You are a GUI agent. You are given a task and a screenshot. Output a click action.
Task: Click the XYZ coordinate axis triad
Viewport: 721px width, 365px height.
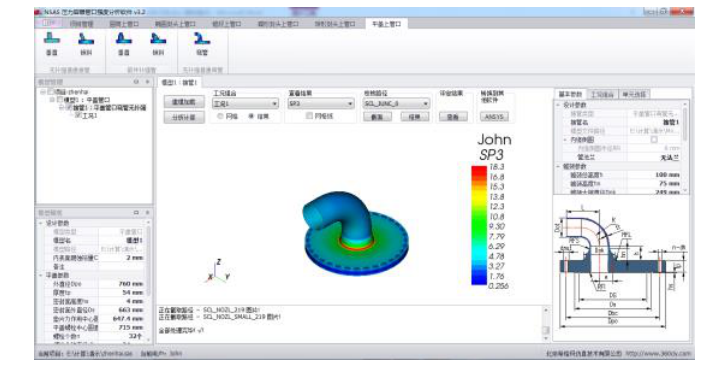218,271
